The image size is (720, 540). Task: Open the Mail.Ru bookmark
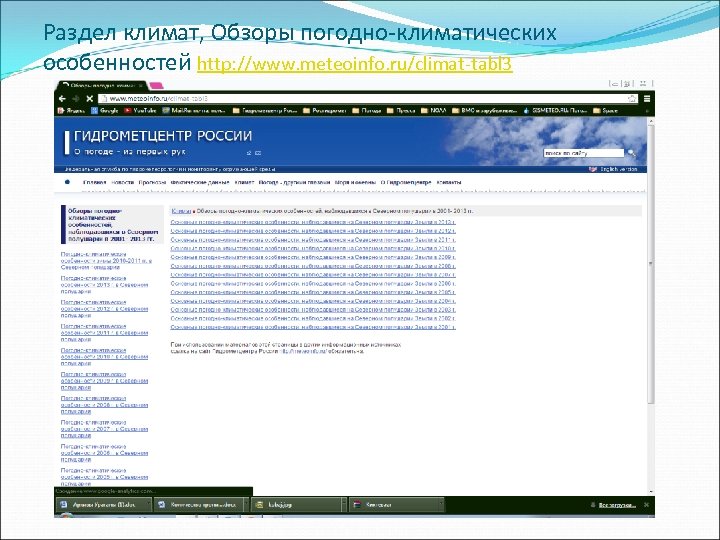click(x=194, y=111)
